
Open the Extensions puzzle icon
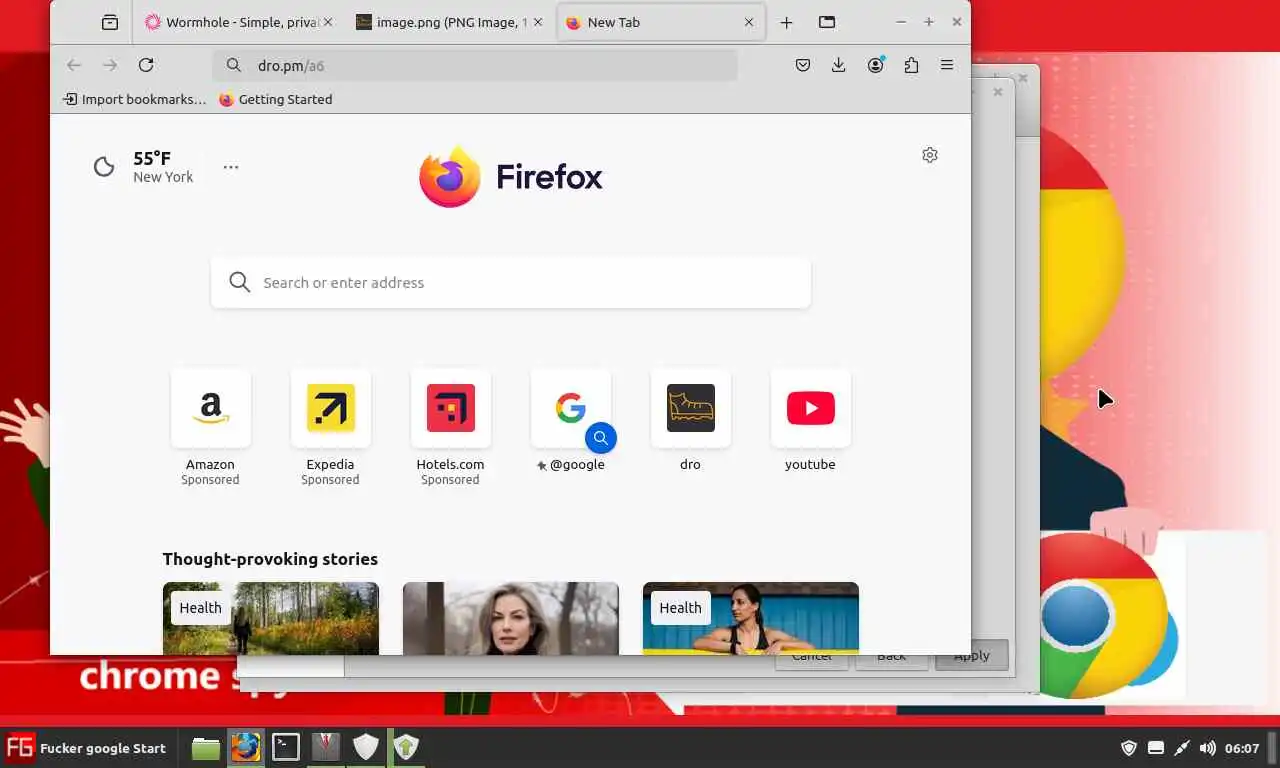[911, 65]
